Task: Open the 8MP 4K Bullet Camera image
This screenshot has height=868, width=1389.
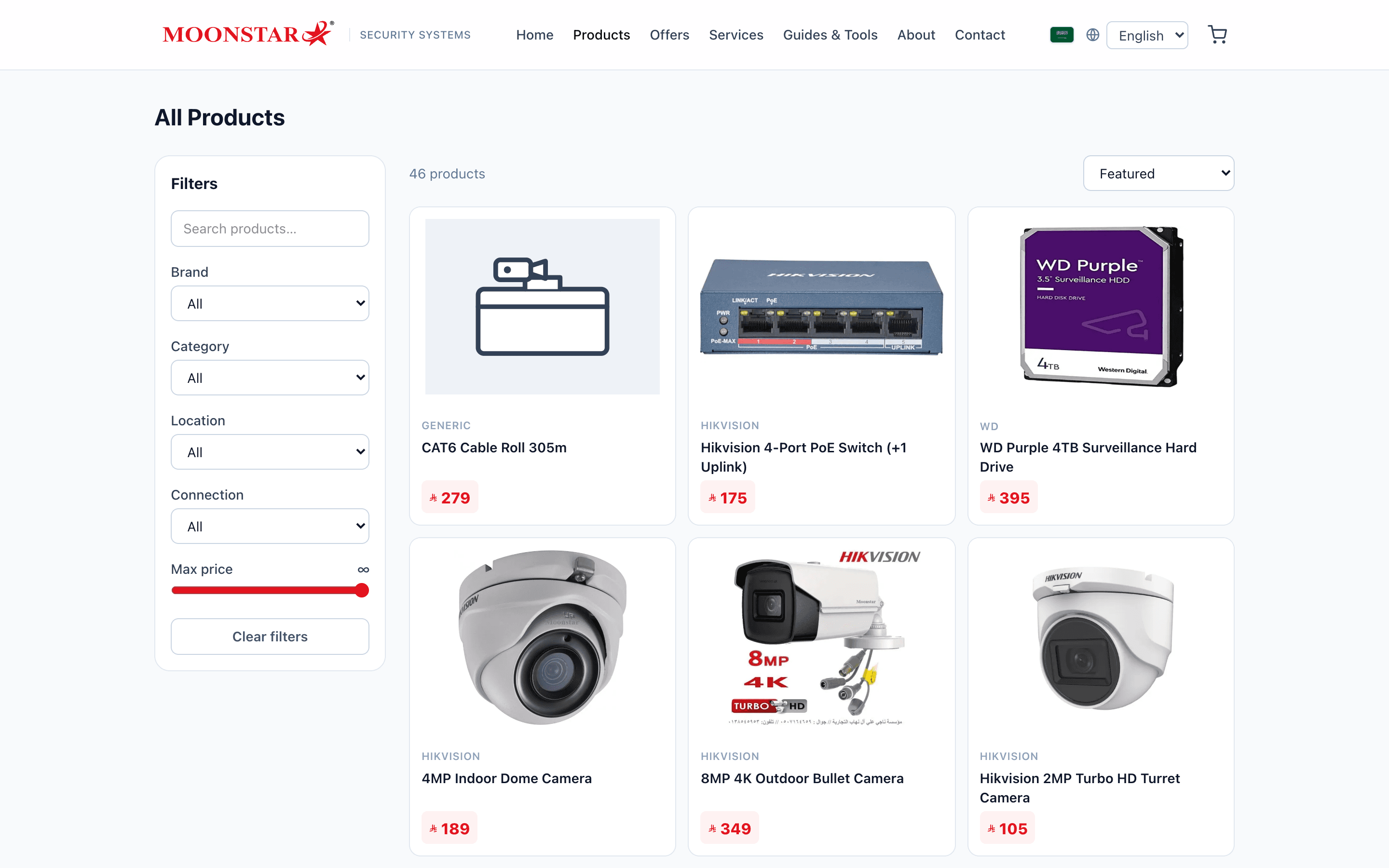Action: (821, 637)
